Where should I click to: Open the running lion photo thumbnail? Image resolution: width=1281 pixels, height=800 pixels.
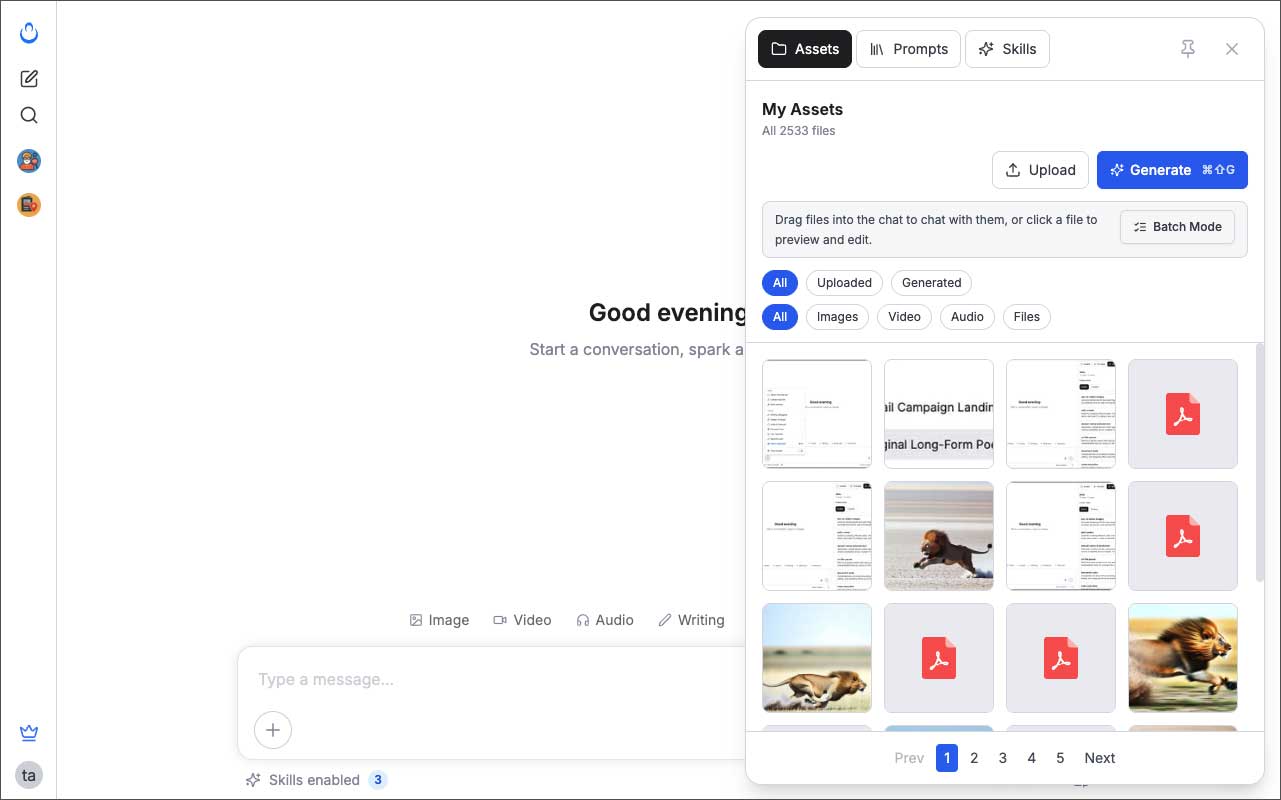pos(938,536)
